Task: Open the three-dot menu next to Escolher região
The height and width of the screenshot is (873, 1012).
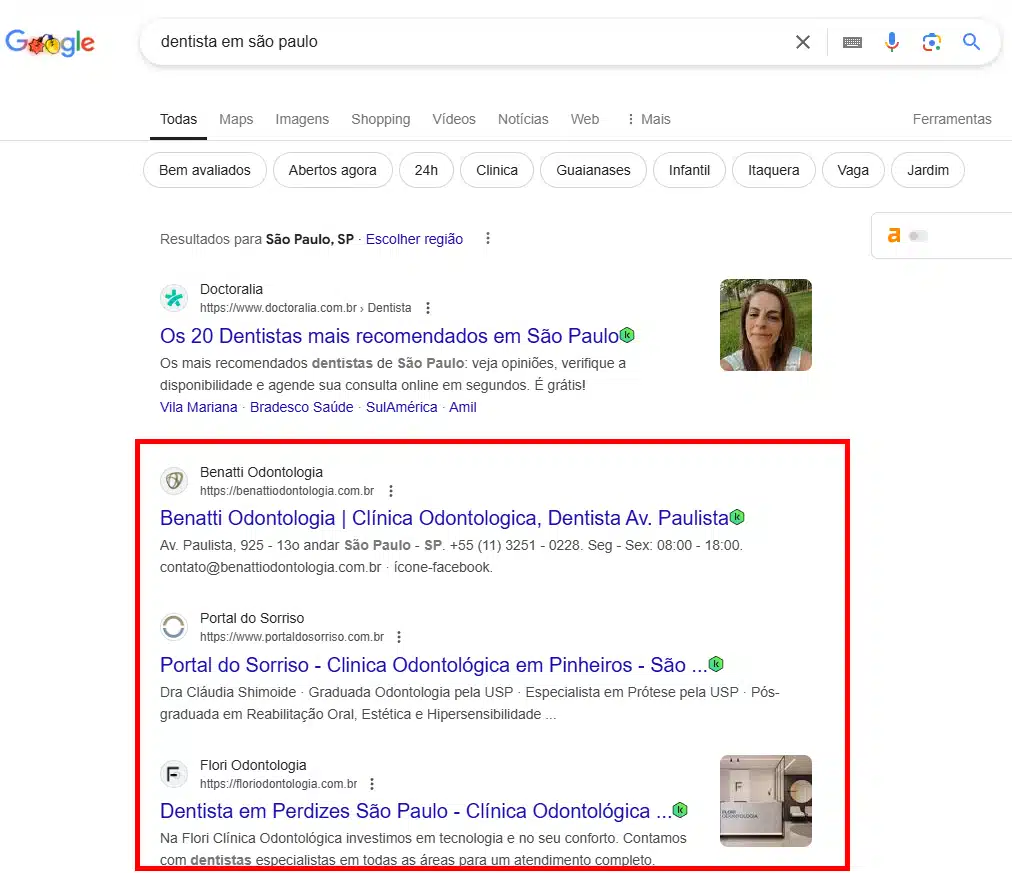Action: (x=487, y=239)
